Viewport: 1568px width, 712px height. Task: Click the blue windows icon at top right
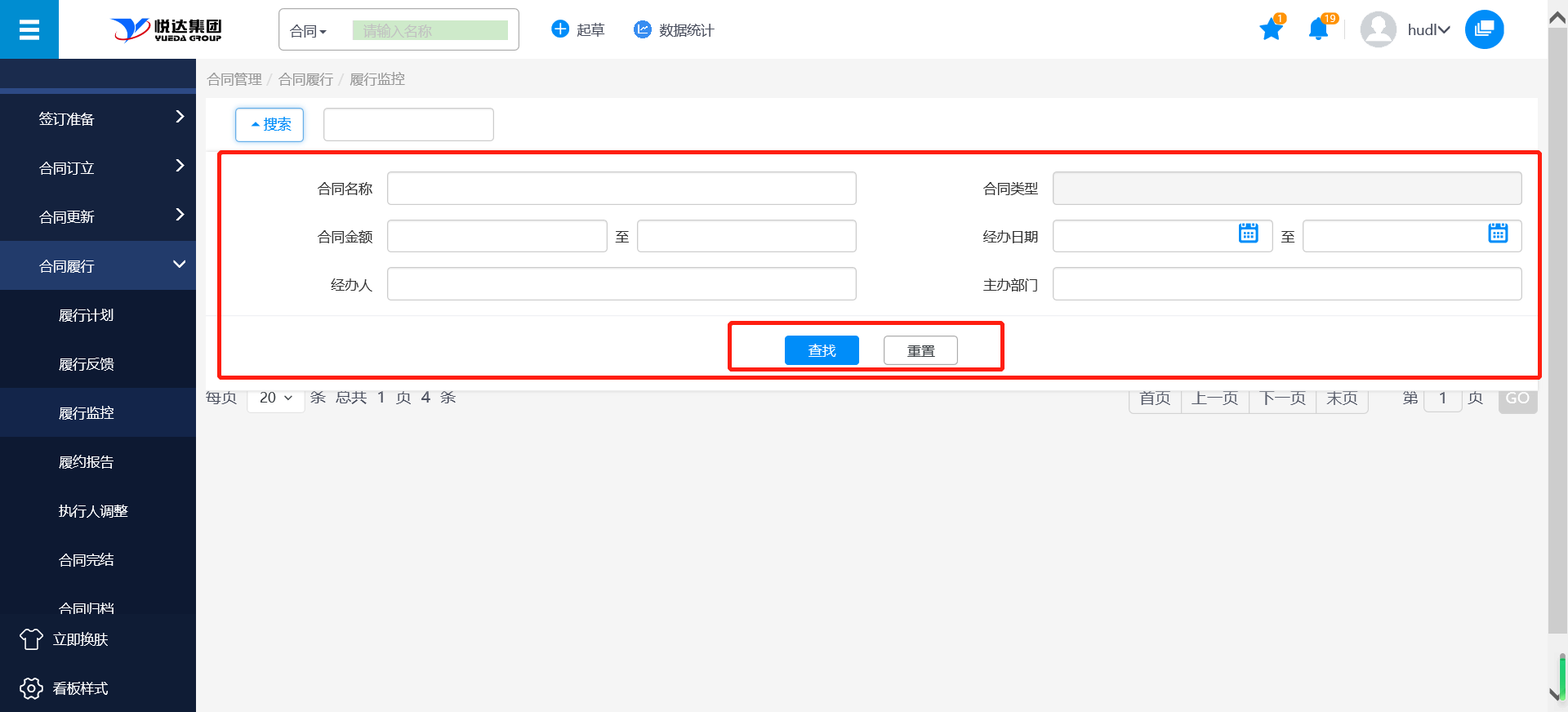pos(1484,29)
